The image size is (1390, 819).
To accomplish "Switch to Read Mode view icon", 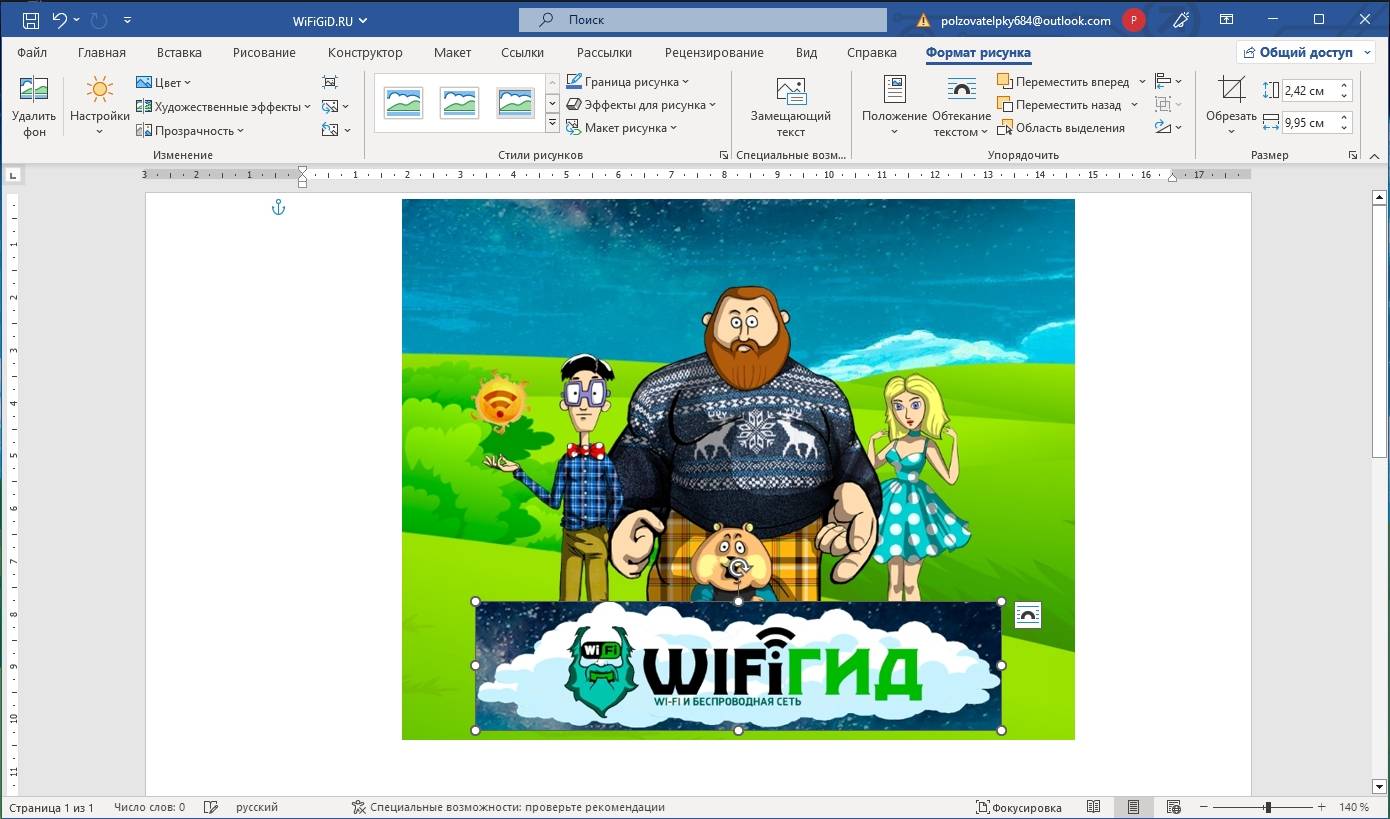I will point(1094,807).
